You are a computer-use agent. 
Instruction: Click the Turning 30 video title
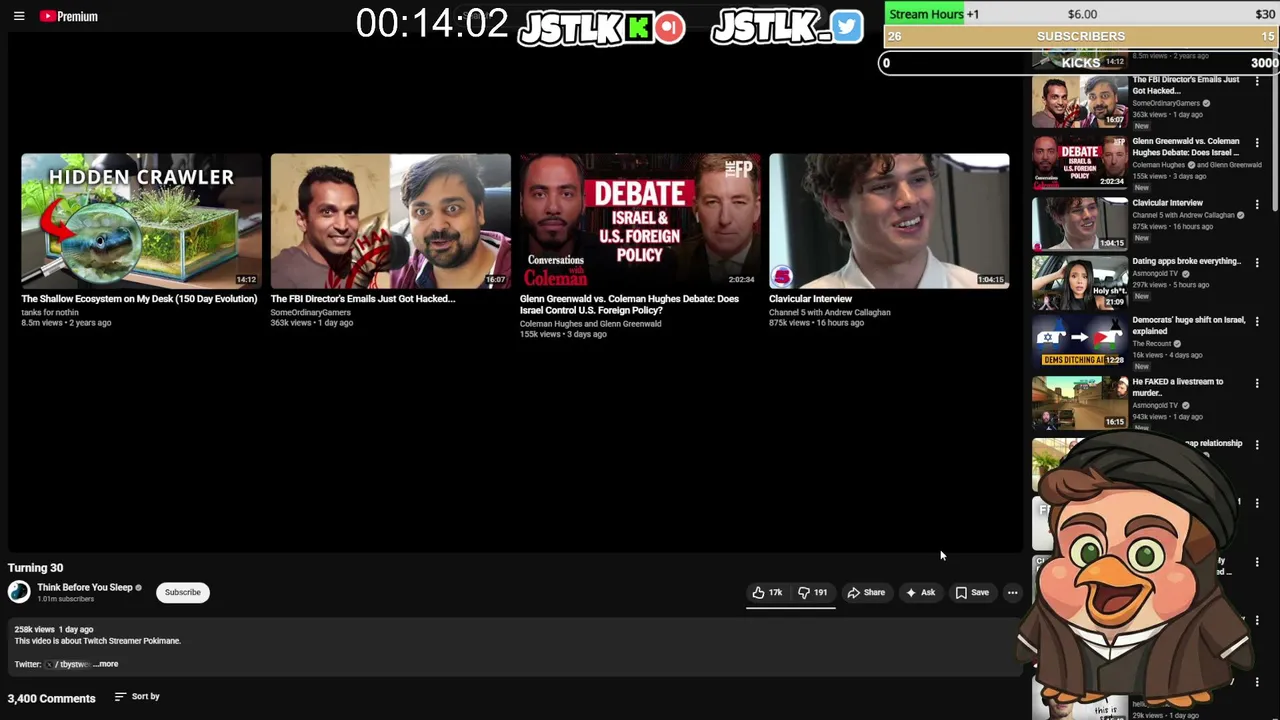tap(35, 568)
